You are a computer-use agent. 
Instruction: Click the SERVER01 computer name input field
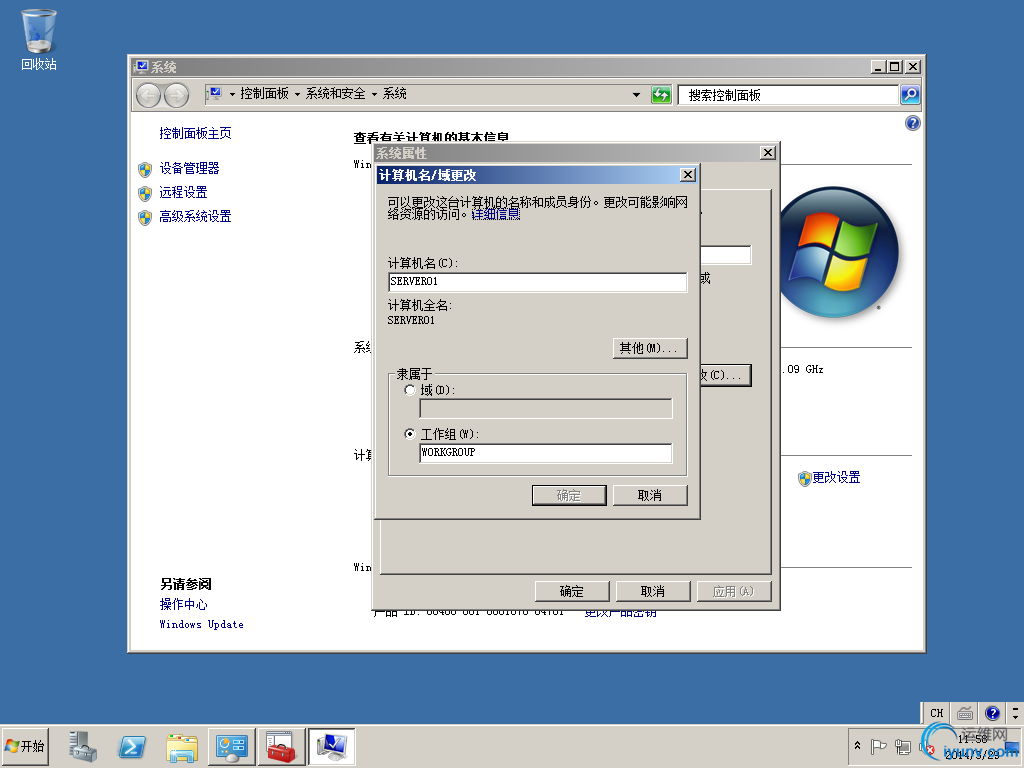[x=537, y=281]
